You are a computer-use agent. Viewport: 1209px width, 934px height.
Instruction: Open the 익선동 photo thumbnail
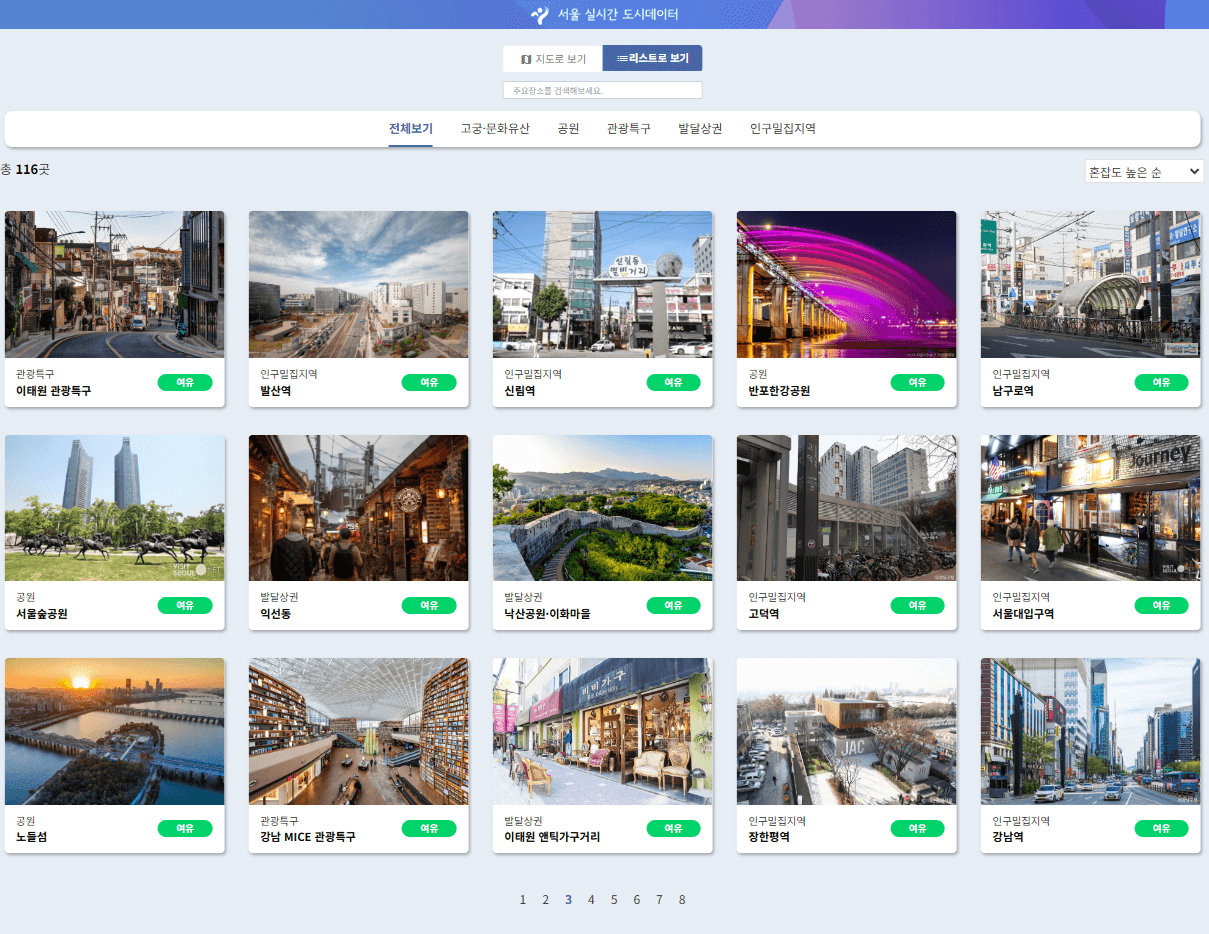pos(359,508)
